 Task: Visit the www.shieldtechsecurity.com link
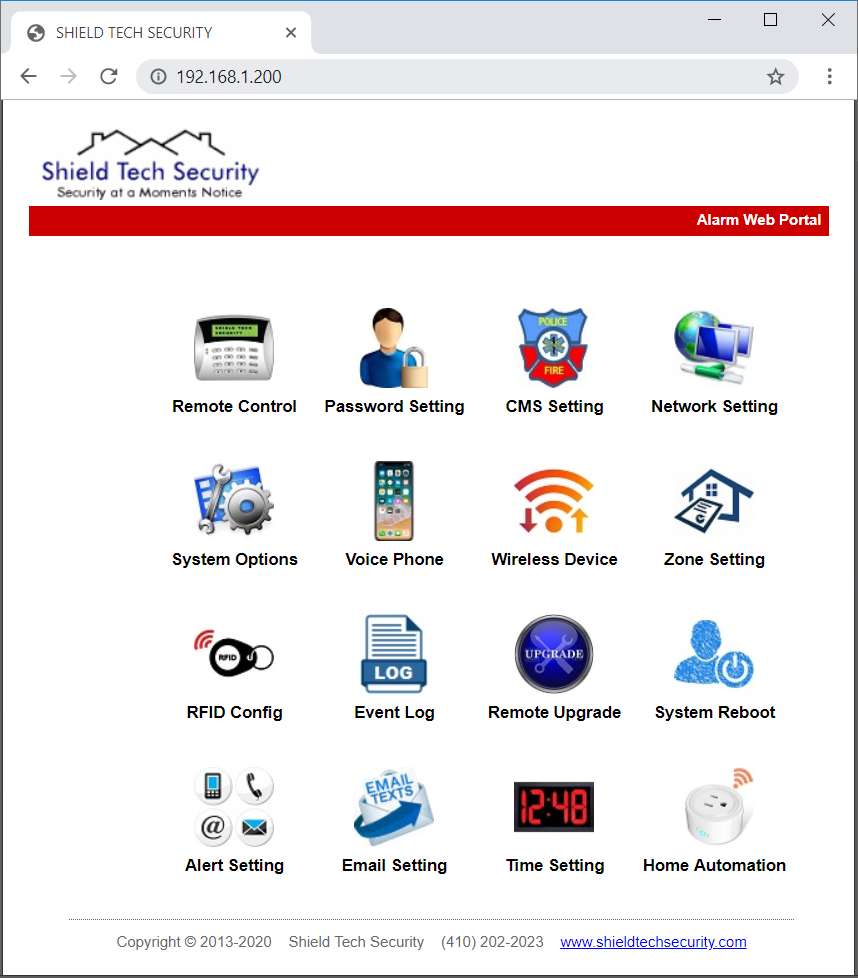click(653, 942)
